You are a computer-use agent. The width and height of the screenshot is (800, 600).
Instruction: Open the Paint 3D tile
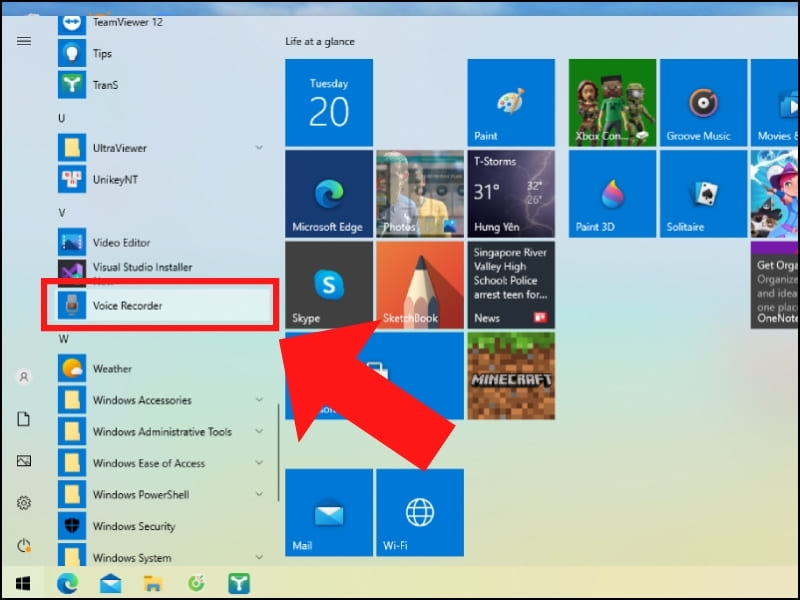tap(612, 194)
